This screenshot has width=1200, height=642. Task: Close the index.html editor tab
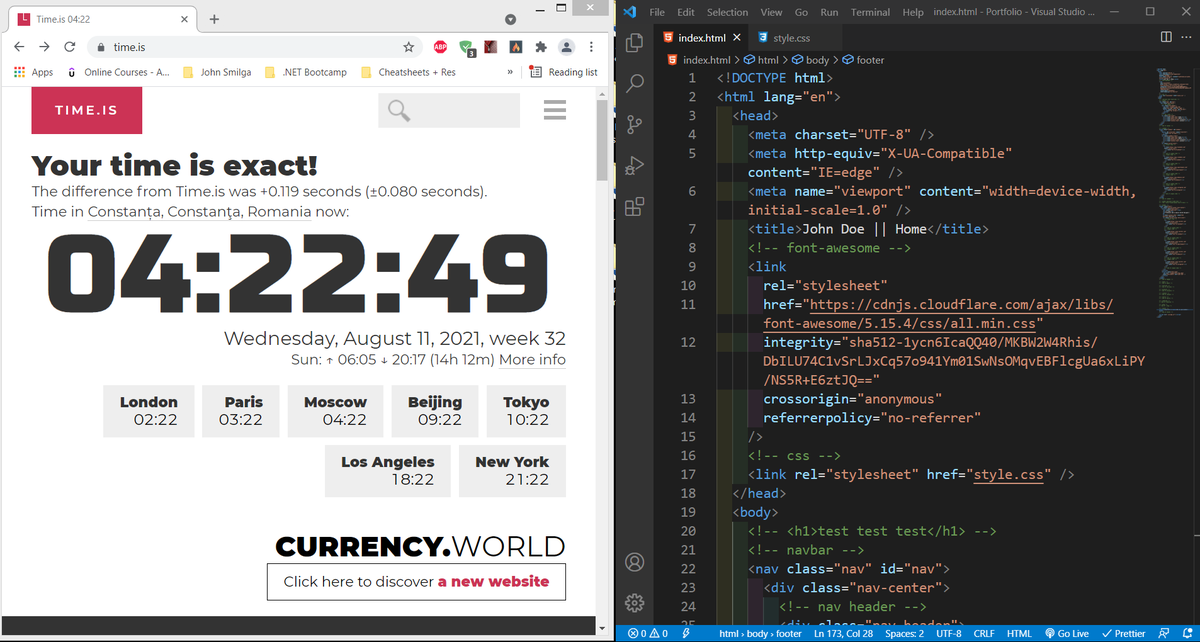tap(737, 38)
